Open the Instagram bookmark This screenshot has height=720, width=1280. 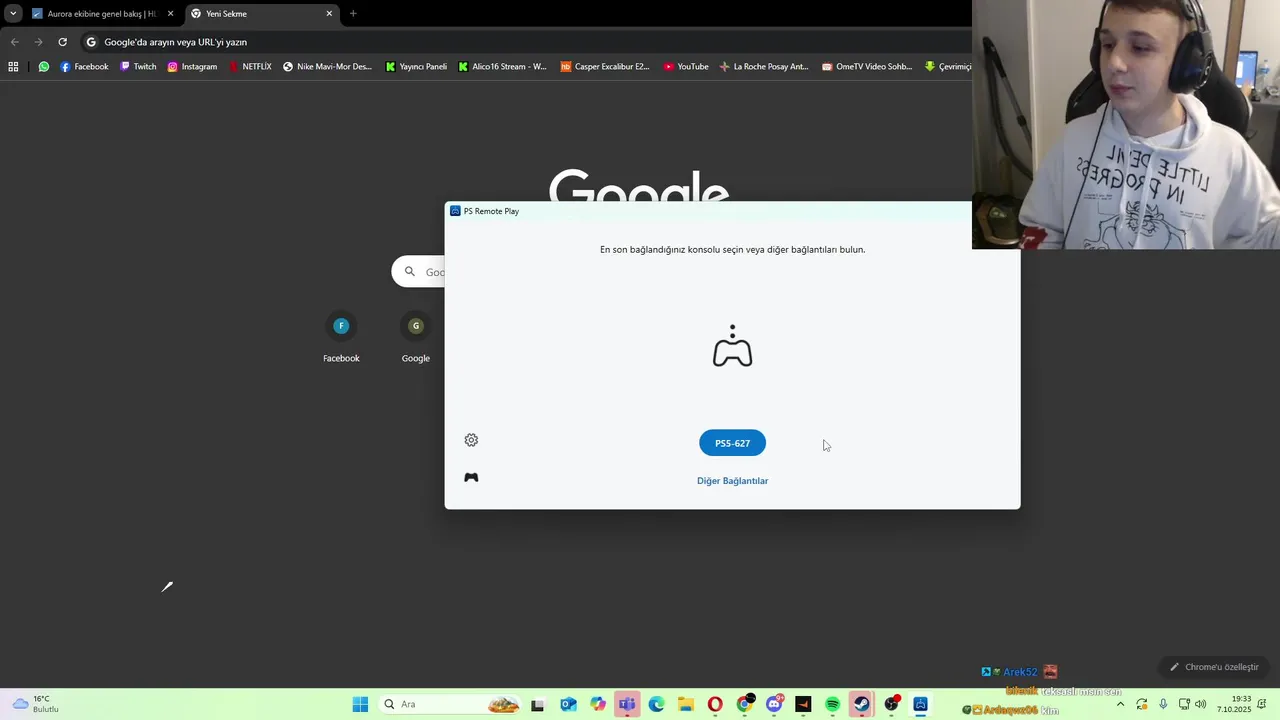(x=192, y=67)
